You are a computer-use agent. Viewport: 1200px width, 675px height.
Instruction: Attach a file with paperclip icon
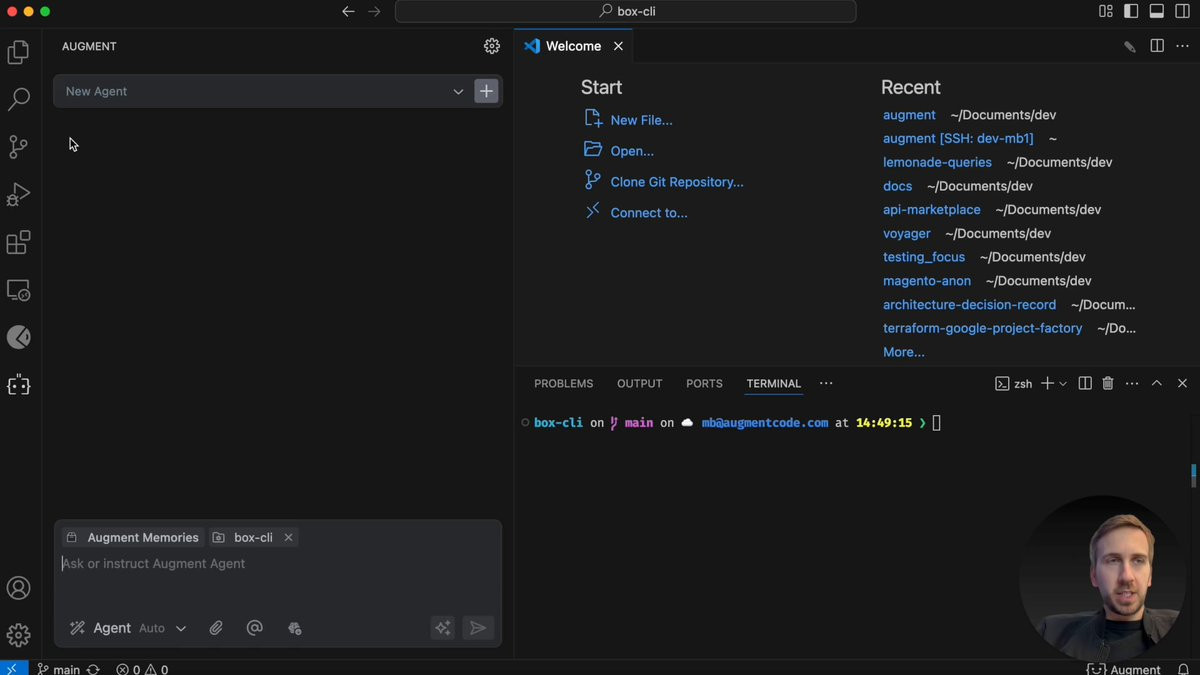(216, 628)
